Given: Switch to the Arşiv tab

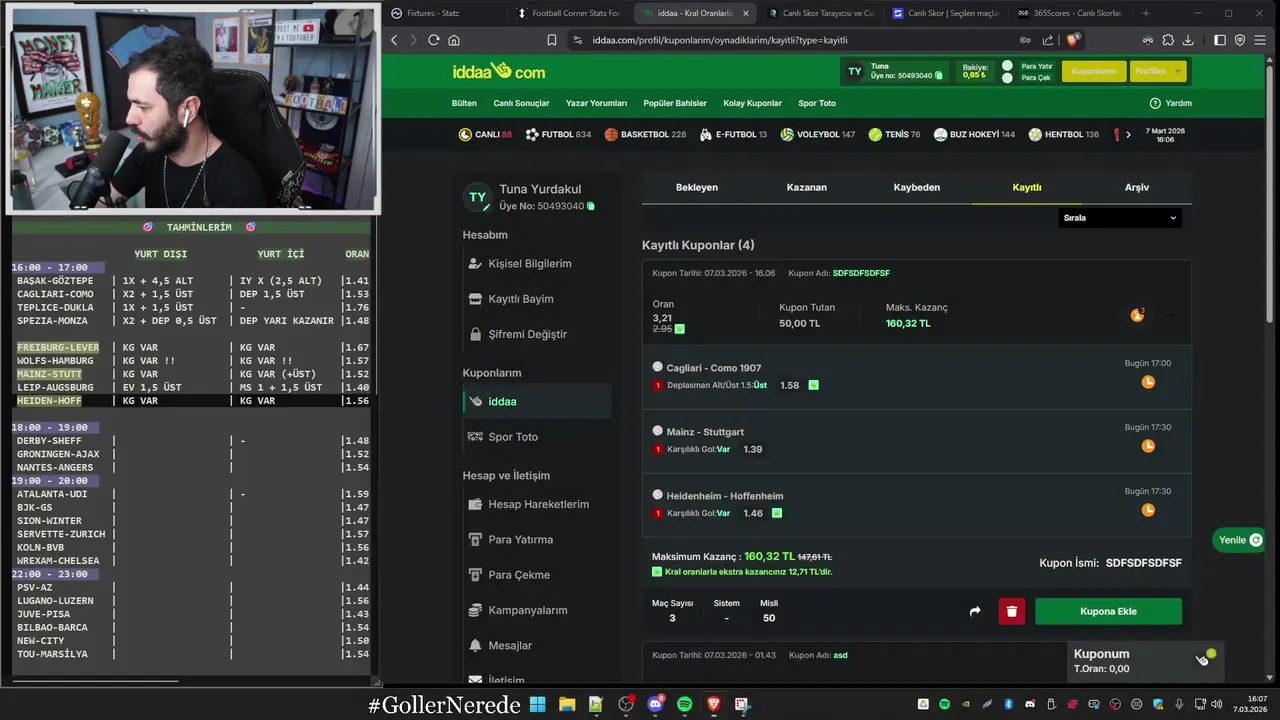Looking at the screenshot, I should pyautogui.click(x=1137, y=187).
